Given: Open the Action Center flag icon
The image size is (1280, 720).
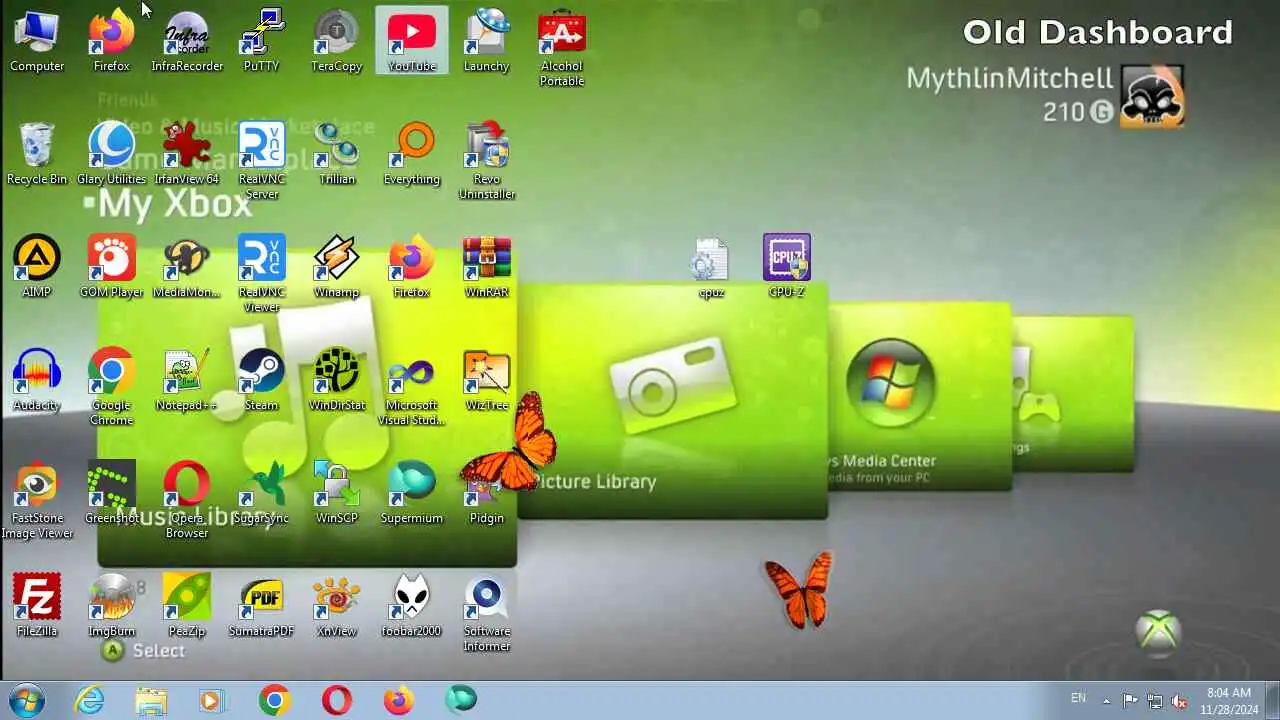Looking at the screenshot, I should [x=1130, y=700].
